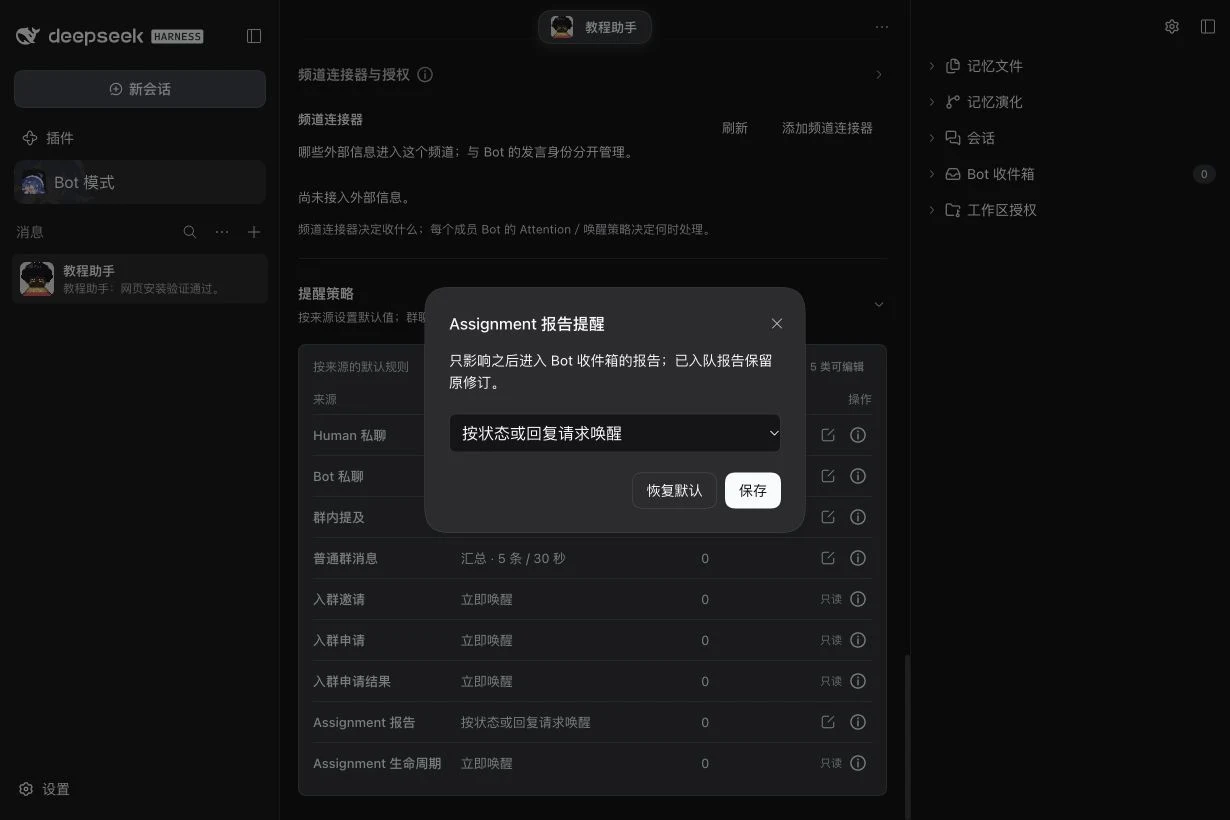This screenshot has width=1230, height=820.
Task: Show info for 群内提及 rule
Action: click(858, 517)
